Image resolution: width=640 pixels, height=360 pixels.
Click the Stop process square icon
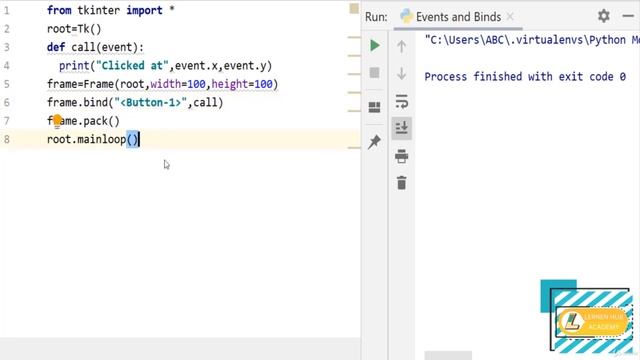[x=374, y=73]
